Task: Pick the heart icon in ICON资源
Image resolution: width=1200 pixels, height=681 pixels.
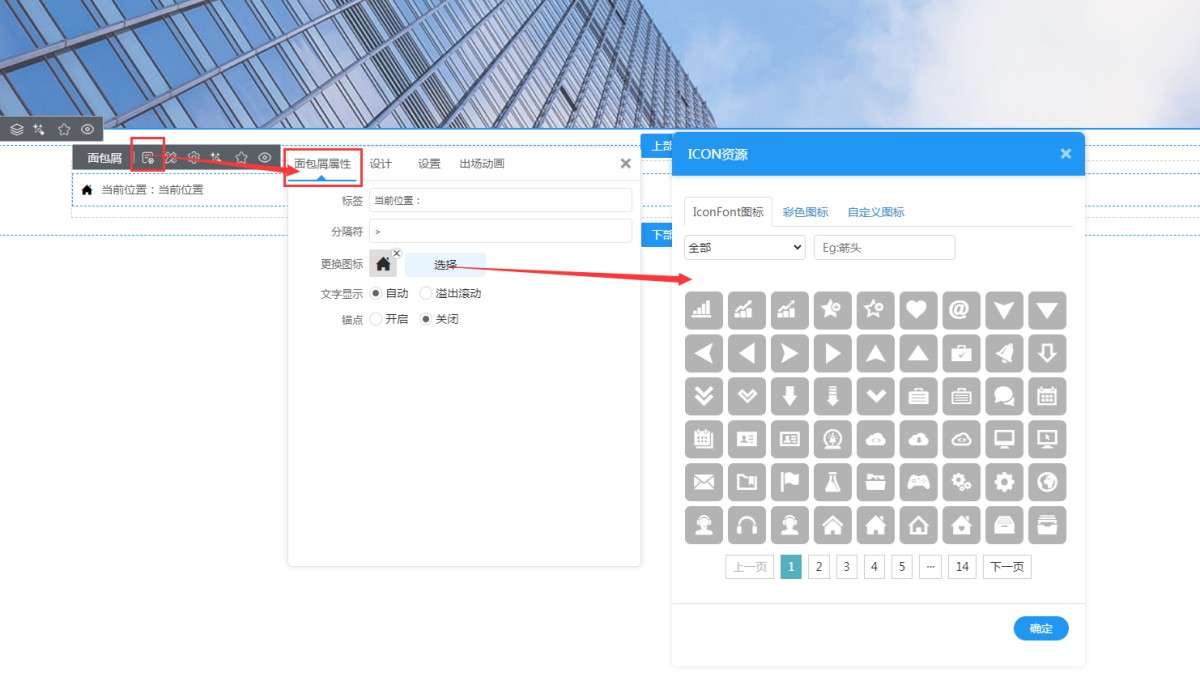Action: [918, 310]
